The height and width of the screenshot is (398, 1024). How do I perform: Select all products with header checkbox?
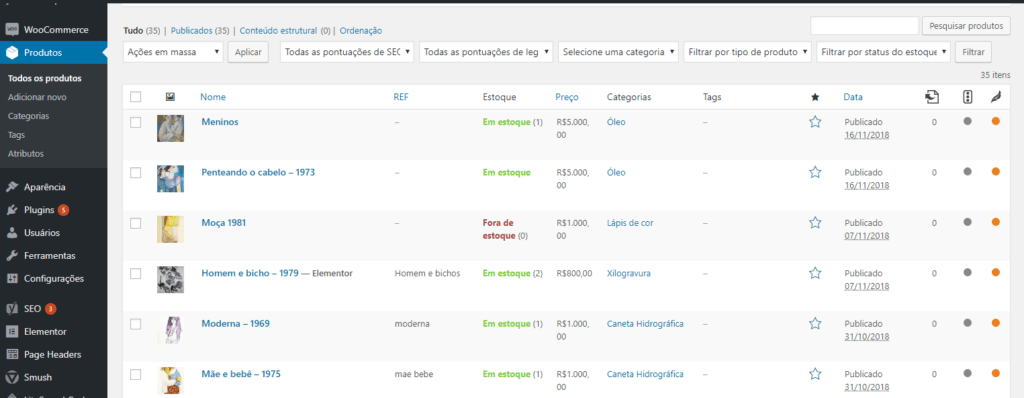tap(136, 97)
